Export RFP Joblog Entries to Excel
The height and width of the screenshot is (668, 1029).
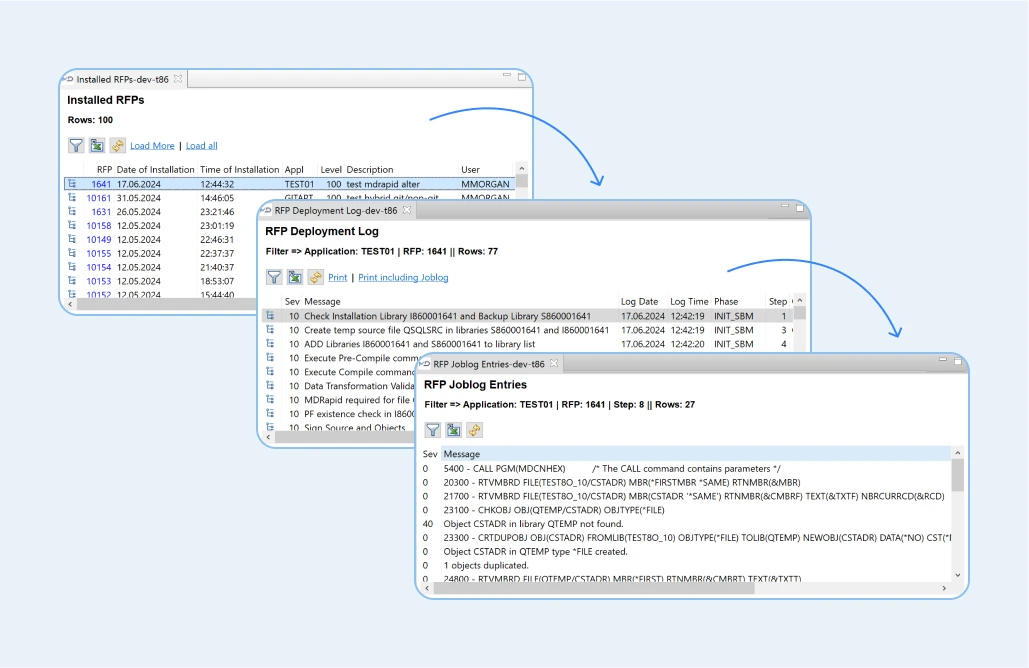454,430
